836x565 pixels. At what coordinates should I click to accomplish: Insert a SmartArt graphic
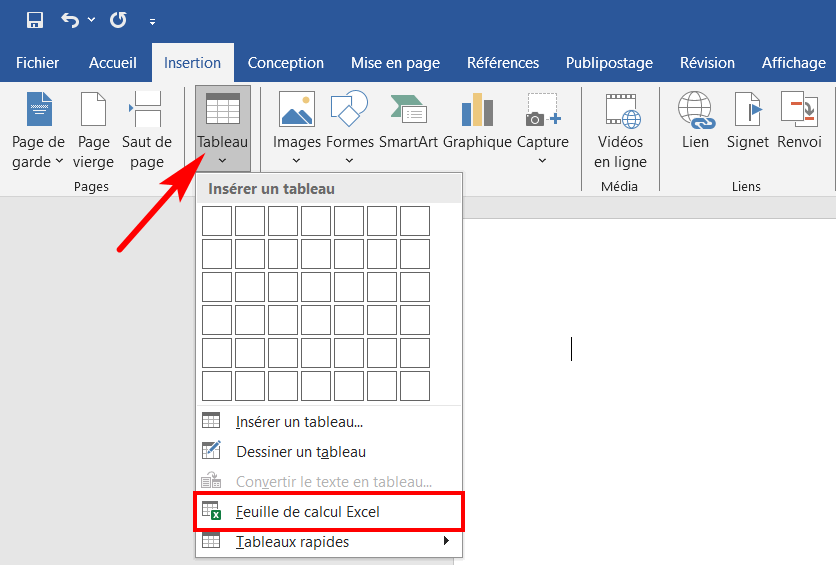pyautogui.click(x=408, y=122)
